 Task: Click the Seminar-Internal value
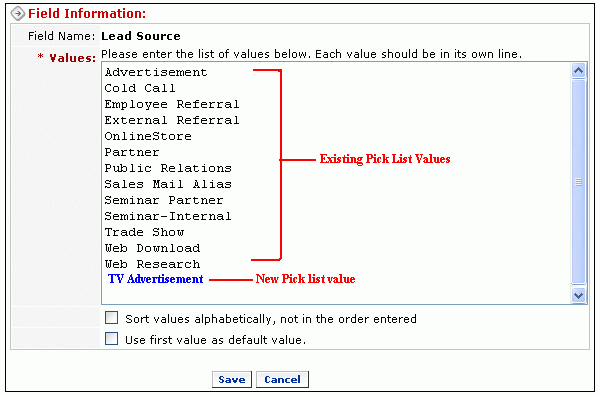click(x=168, y=216)
